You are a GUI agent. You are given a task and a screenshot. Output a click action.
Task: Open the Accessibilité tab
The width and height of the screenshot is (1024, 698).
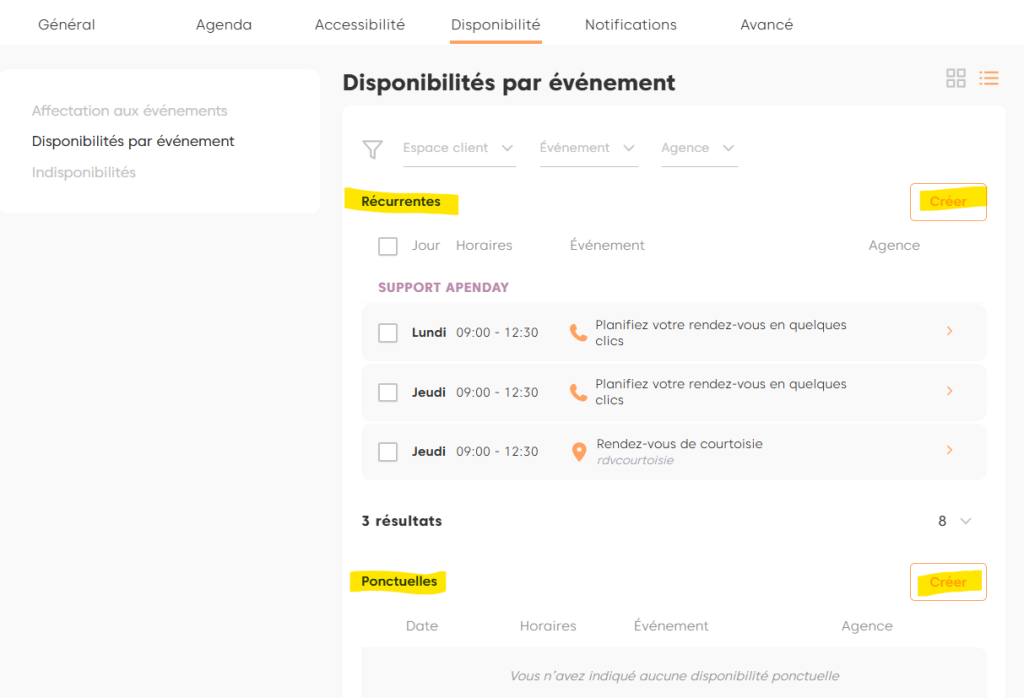click(x=359, y=25)
